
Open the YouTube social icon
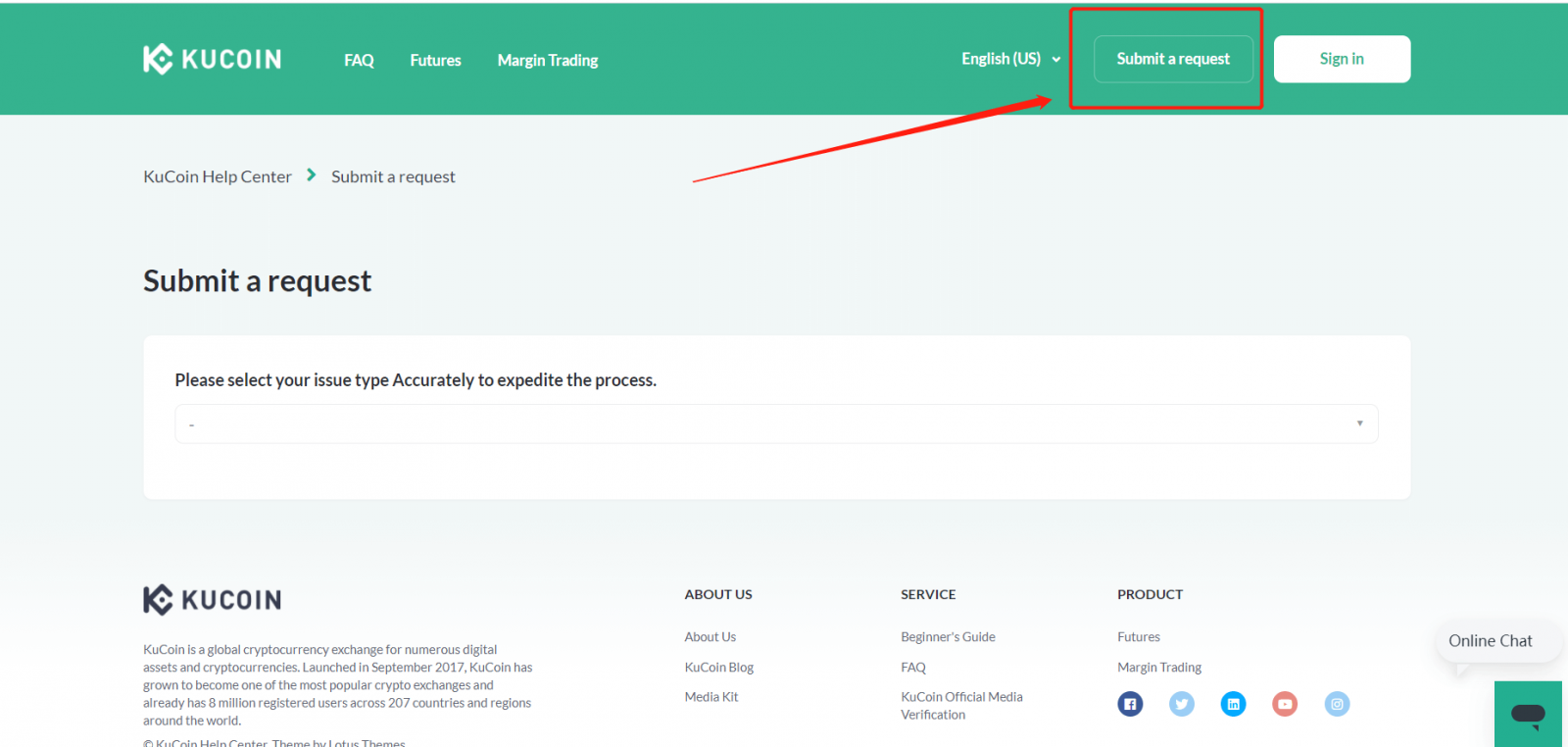pyautogui.click(x=1285, y=704)
